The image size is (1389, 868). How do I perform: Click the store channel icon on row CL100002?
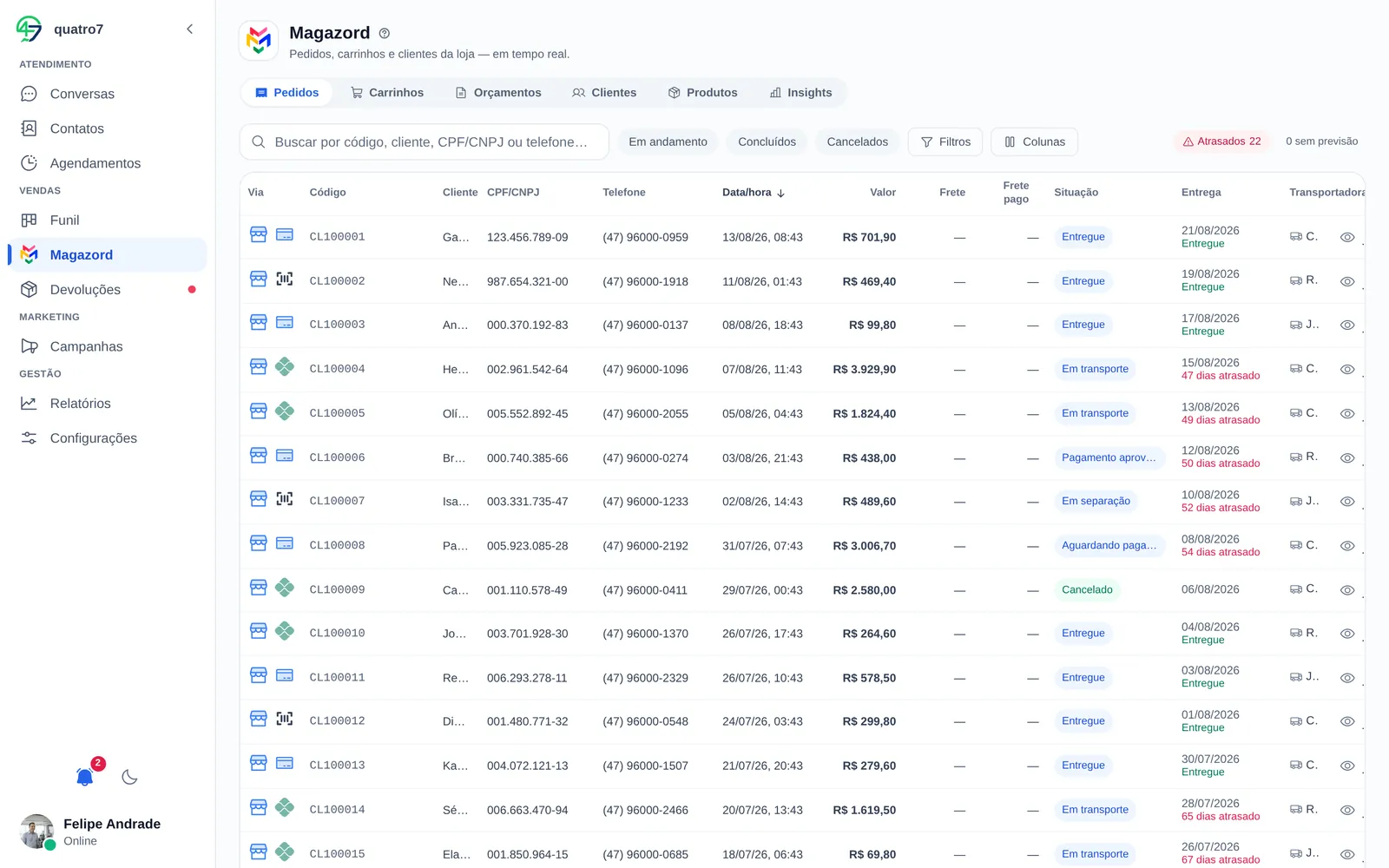(x=259, y=279)
